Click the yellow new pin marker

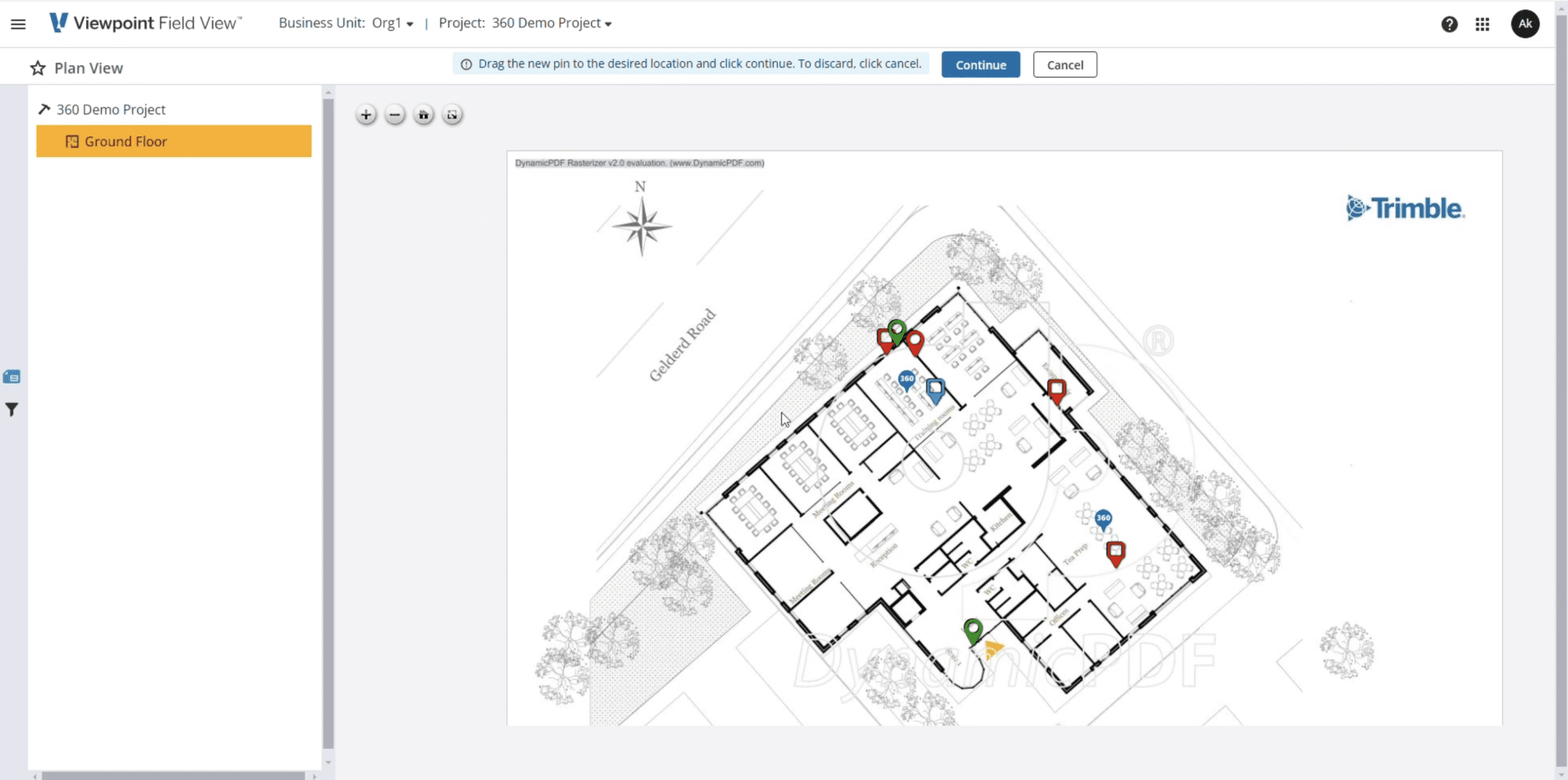pos(993,649)
